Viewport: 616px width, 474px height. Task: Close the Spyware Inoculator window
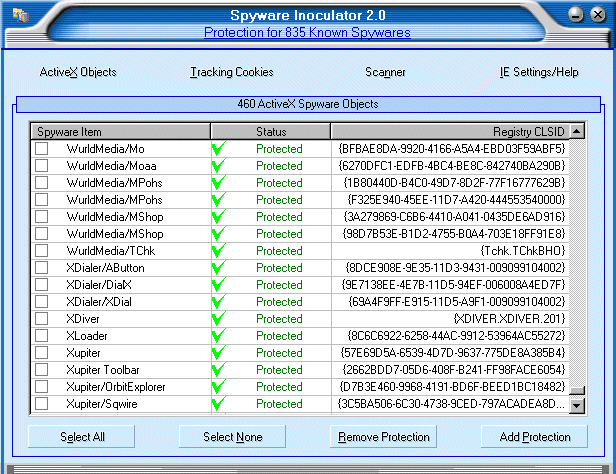click(598, 15)
